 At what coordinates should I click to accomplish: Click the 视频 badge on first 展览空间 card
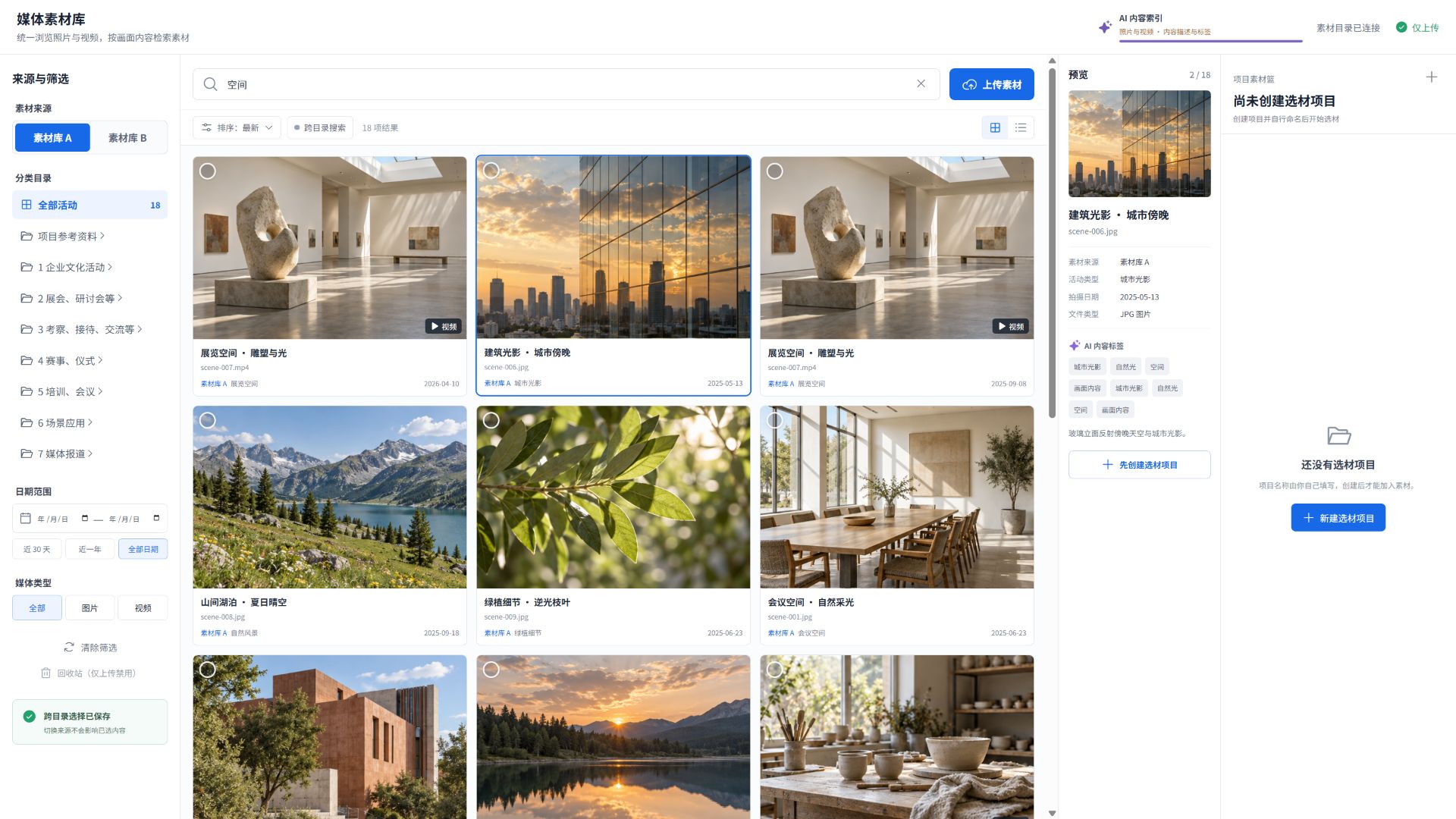click(444, 326)
